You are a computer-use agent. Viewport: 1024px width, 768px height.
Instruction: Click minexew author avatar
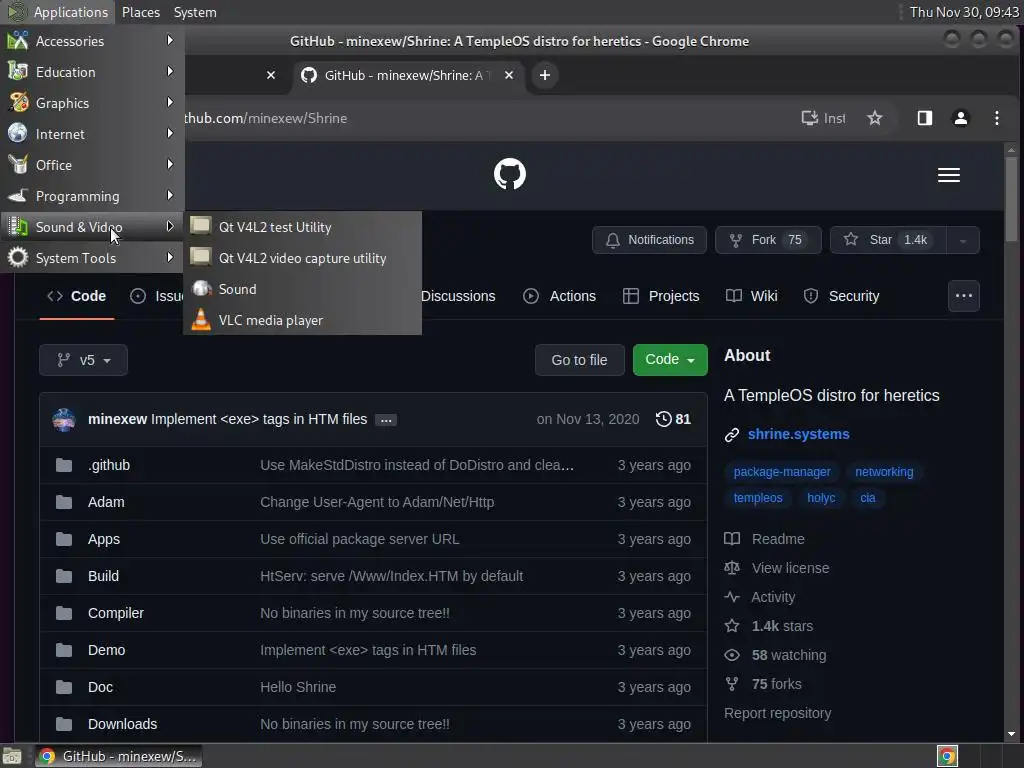coord(64,419)
